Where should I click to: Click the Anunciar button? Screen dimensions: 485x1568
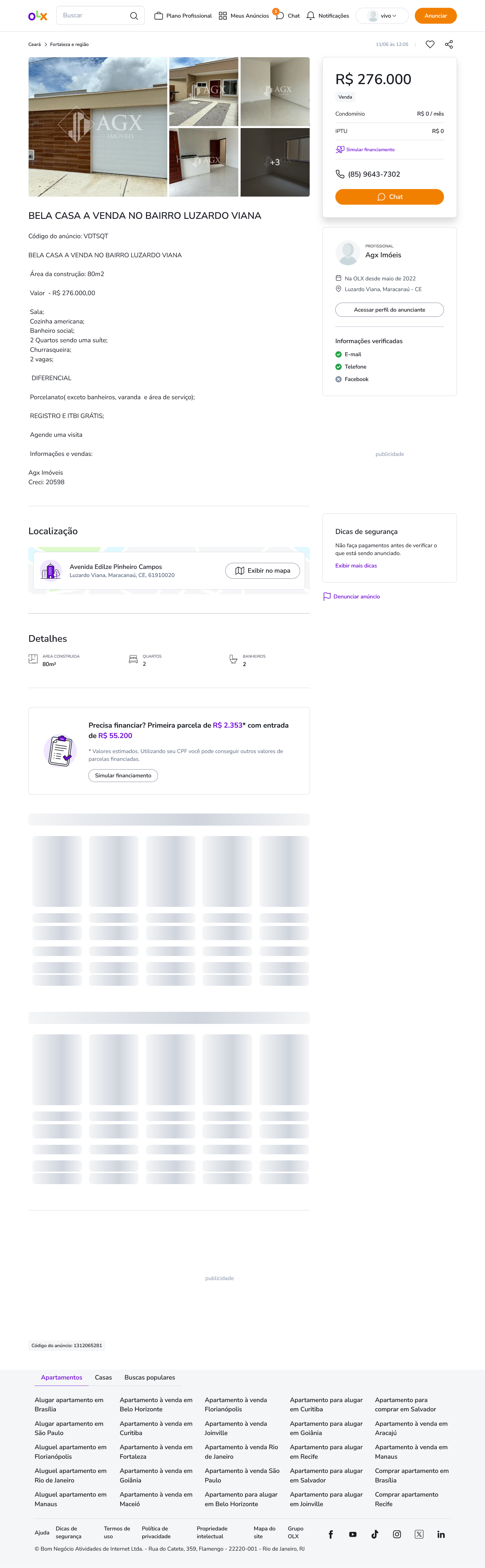436,16
